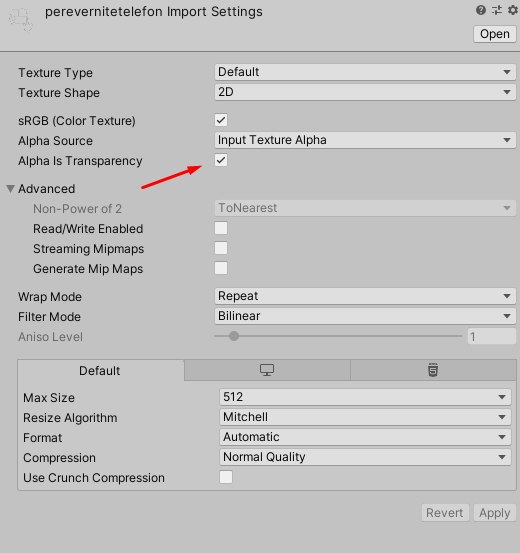Image resolution: width=520 pixels, height=553 pixels.
Task: Open the Alpha Source dropdown
Action: [x=365, y=140]
